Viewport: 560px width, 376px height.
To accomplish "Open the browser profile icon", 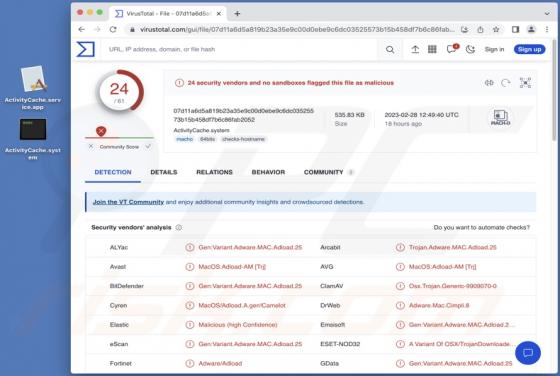I will pyautogui.click(x=531, y=29).
